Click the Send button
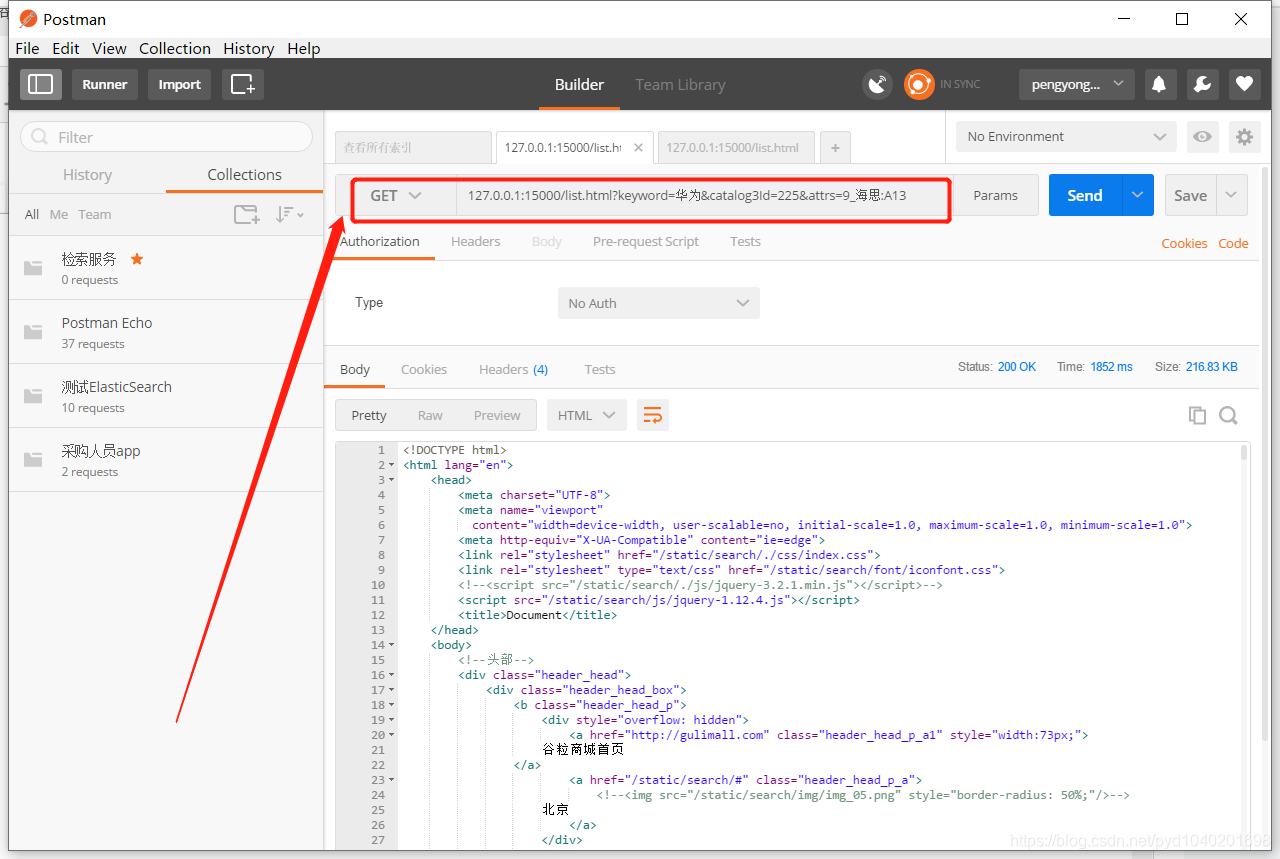1280x859 pixels. 1085,195
